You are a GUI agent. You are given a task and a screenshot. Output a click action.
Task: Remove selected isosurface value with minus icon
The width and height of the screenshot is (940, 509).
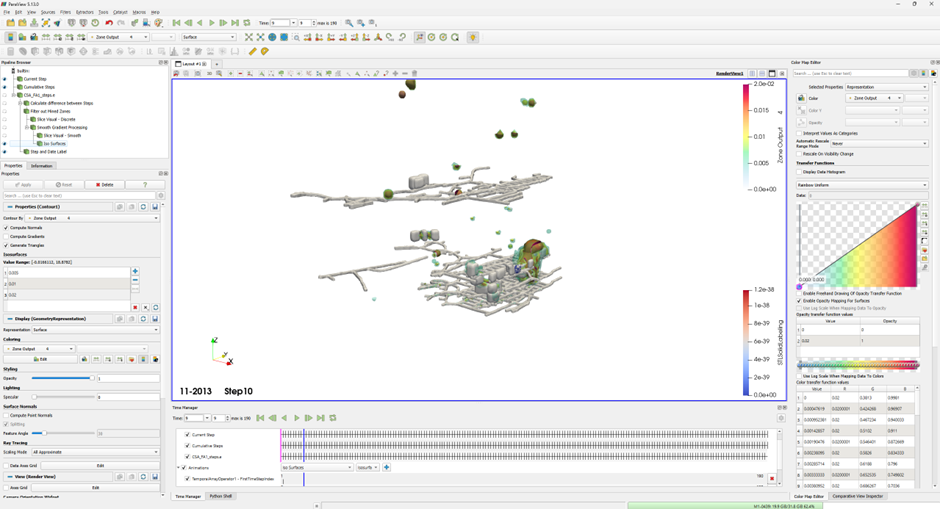135,280
